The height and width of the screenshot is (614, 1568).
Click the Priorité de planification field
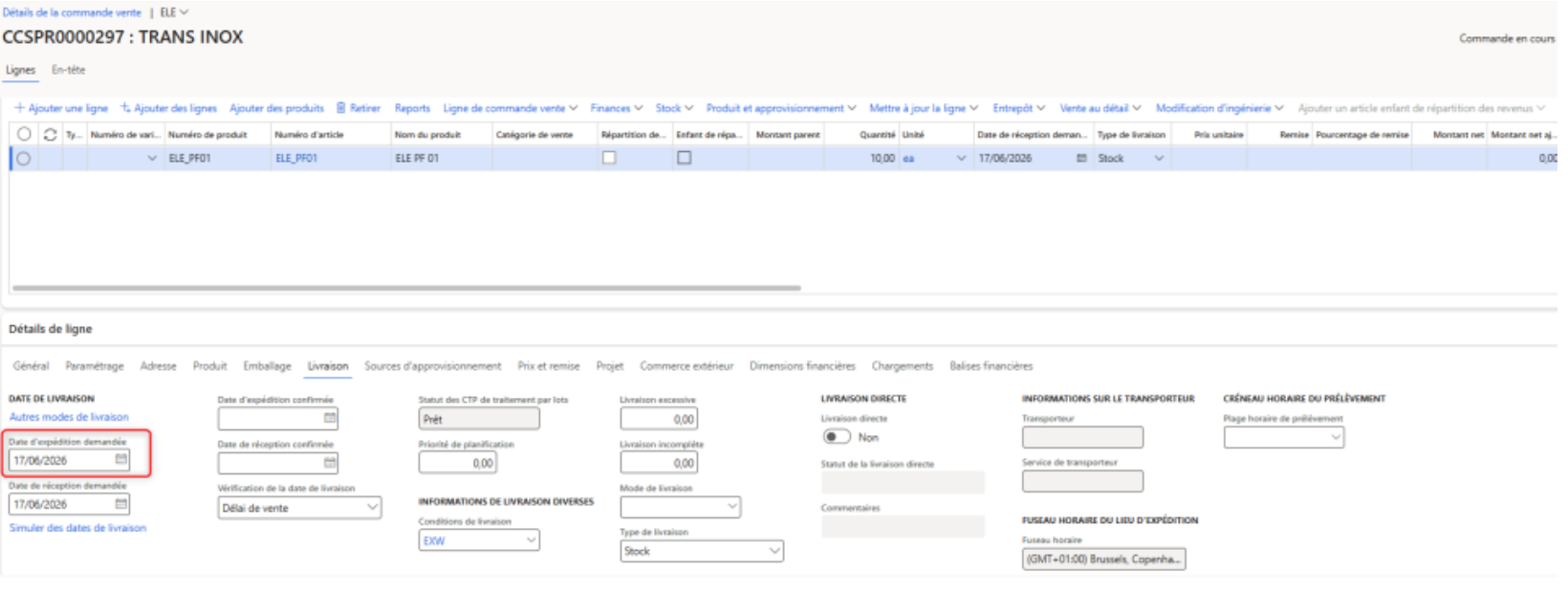pos(457,463)
